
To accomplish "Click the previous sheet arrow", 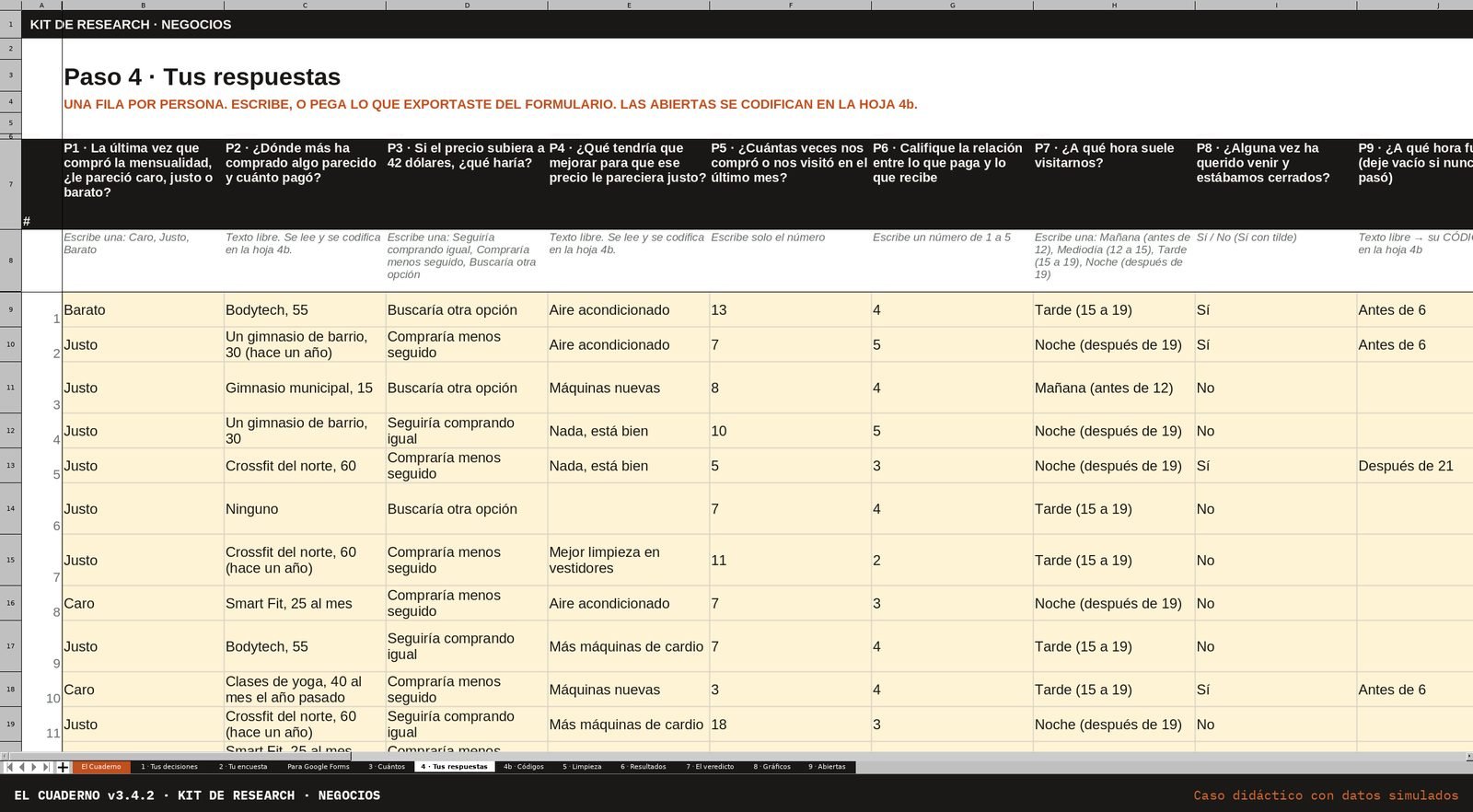I will (22, 767).
